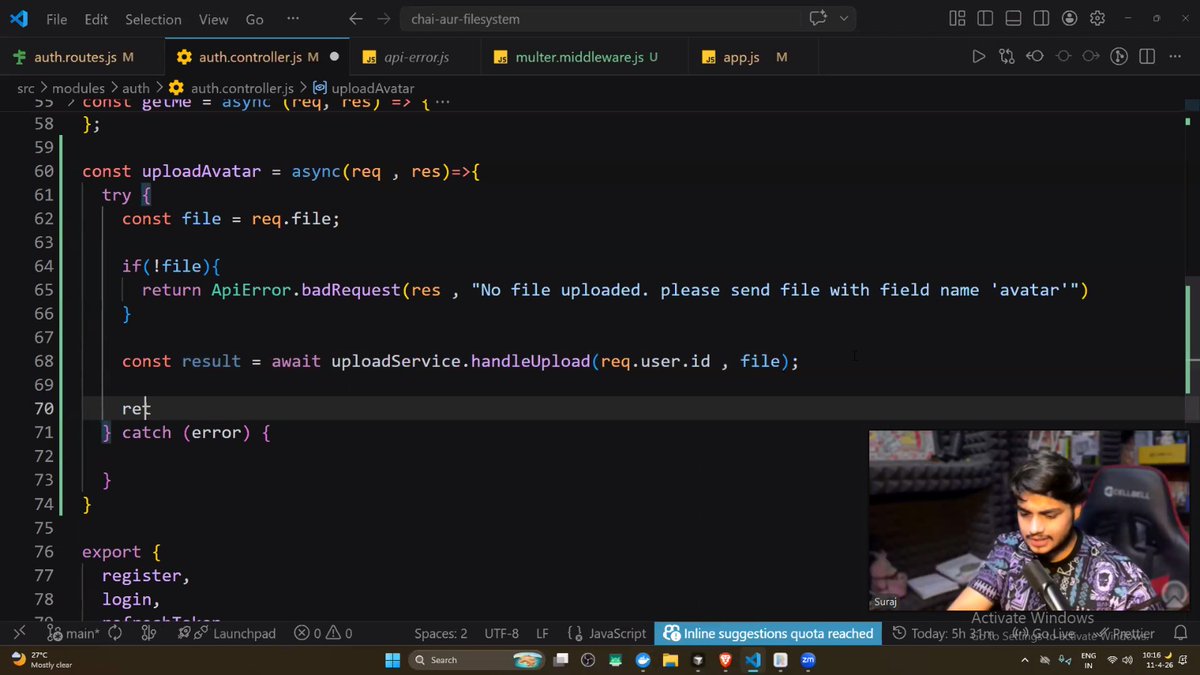Image resolution: width=1200 pixels, height=675 pixels.
Task: Show the errors and warnings count in the status bar
Action: [x=323, y=633]
